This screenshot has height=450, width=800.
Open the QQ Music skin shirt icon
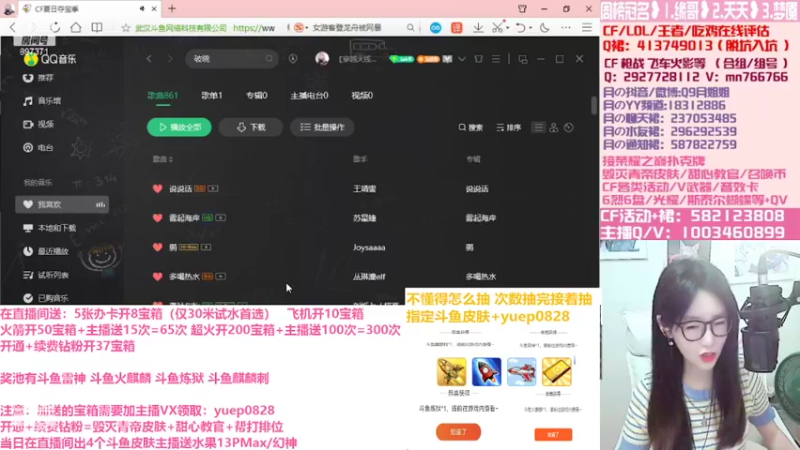[x=479, y=59]
